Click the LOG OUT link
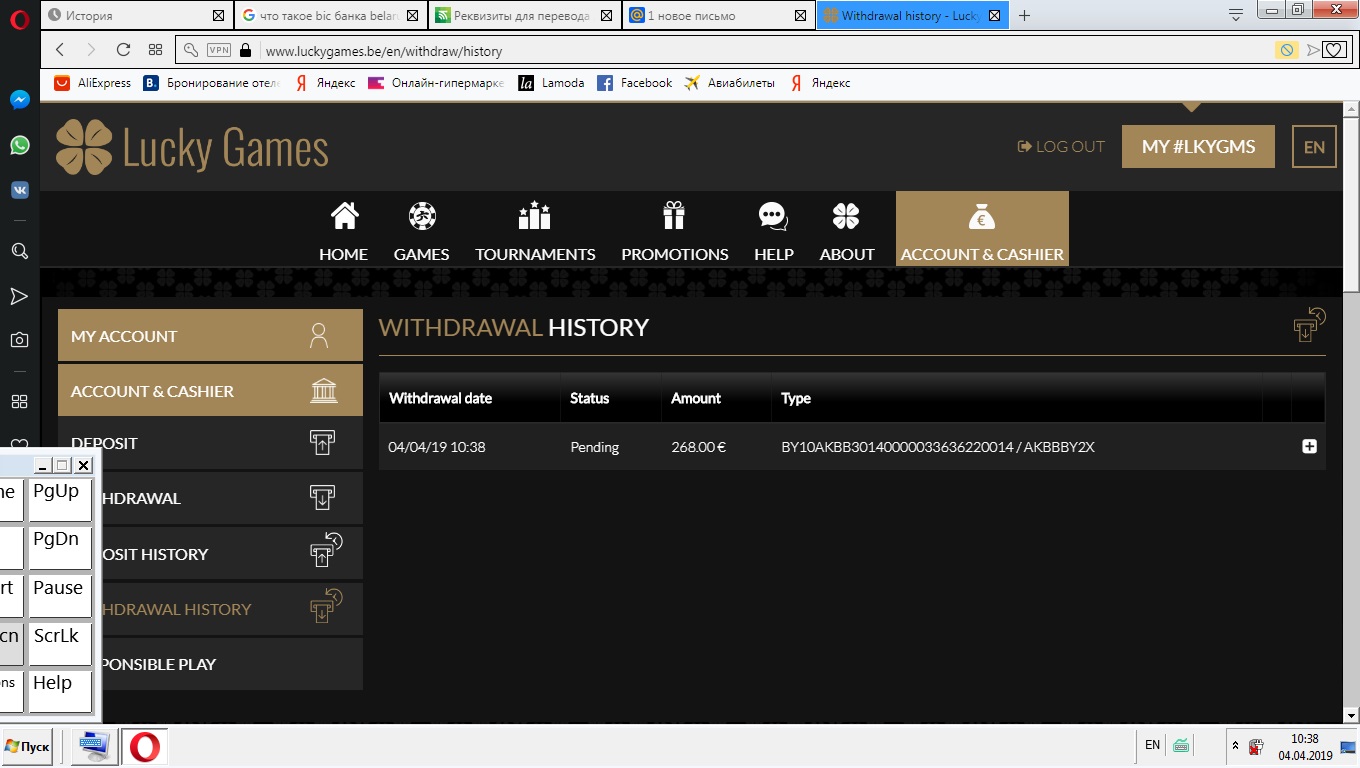This screenshot has width=1360, height=768. [1061, 147]
